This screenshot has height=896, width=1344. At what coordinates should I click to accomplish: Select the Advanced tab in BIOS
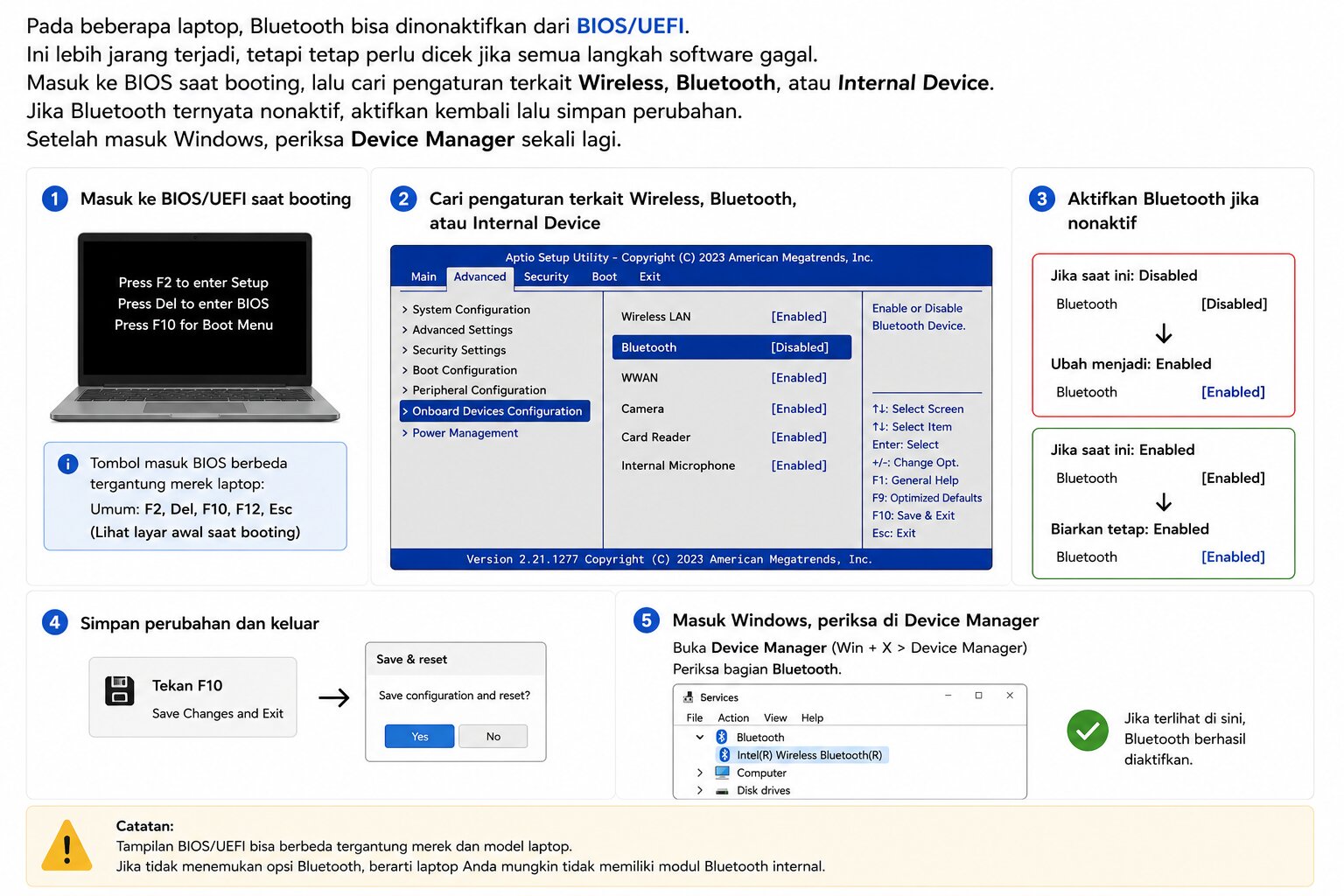[479, 276]
